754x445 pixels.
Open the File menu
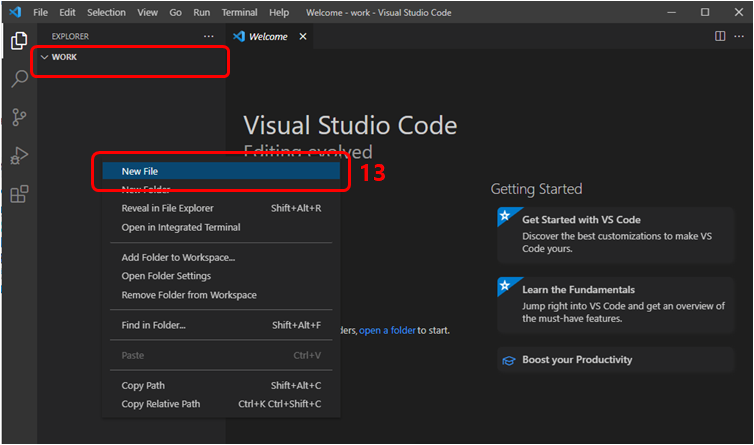40,13
